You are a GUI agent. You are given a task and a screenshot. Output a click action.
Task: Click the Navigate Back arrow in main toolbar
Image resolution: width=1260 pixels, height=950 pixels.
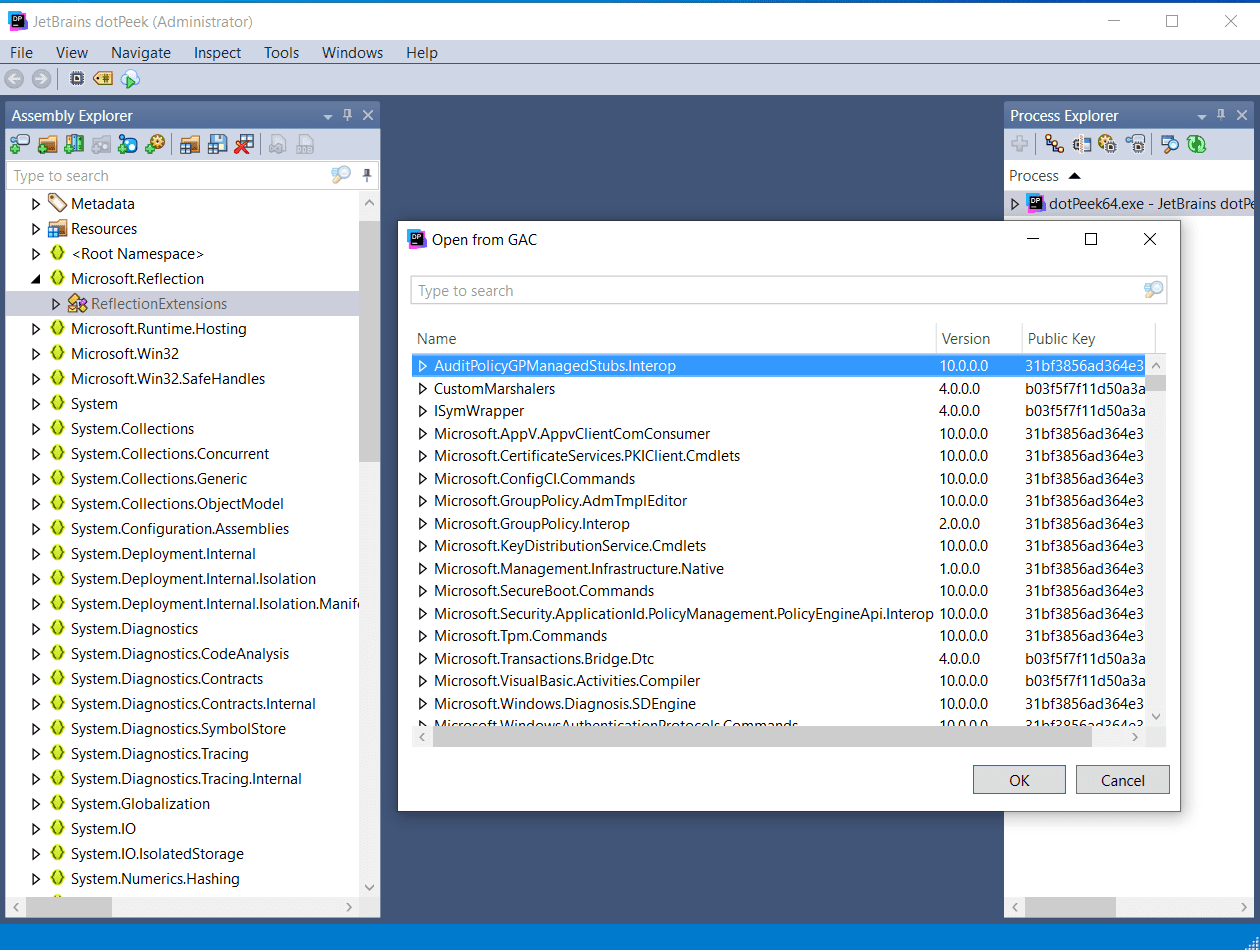(14, 79)
